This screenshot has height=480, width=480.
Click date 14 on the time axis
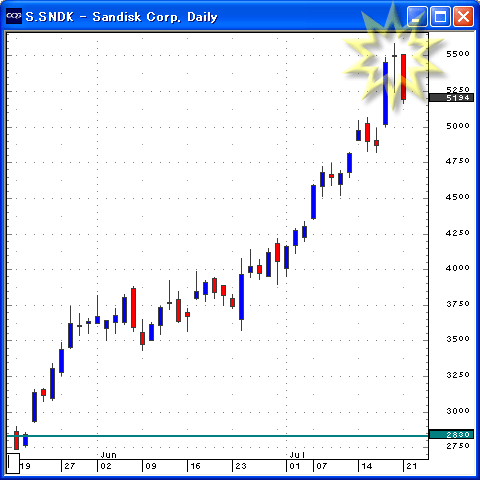[x=367, y=466]
